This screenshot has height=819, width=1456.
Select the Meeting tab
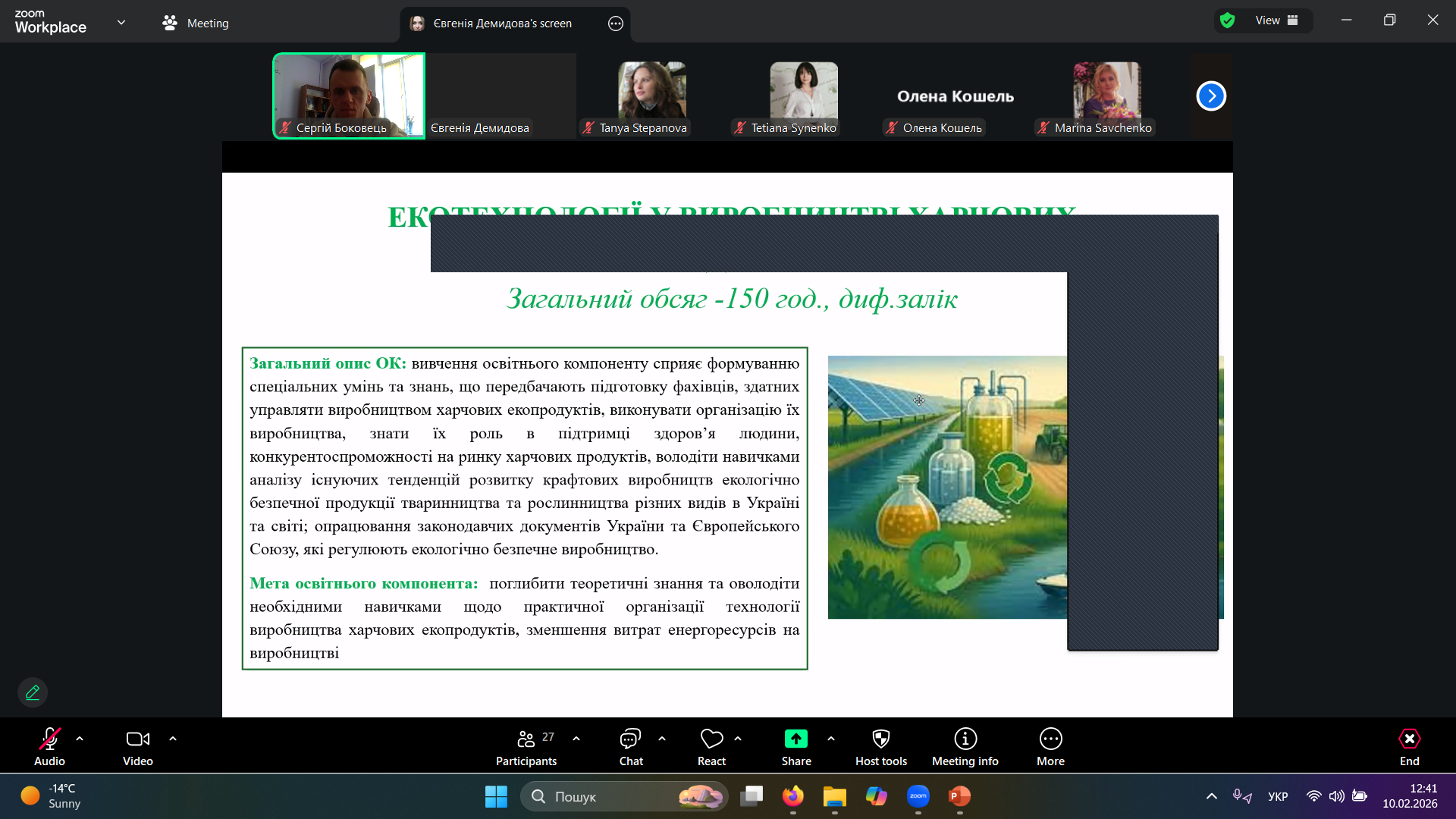tap(196, 24)
